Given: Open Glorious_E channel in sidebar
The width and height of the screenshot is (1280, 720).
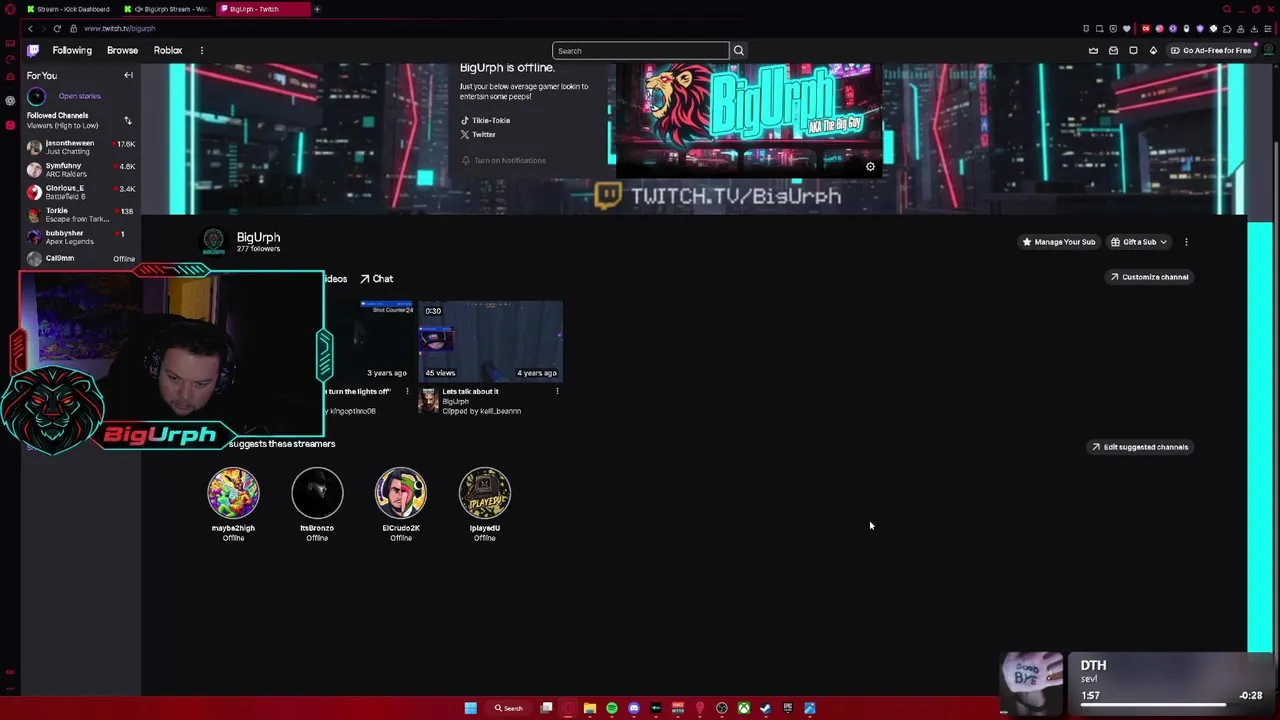Looking at the screenshot, I should point(81,192).
